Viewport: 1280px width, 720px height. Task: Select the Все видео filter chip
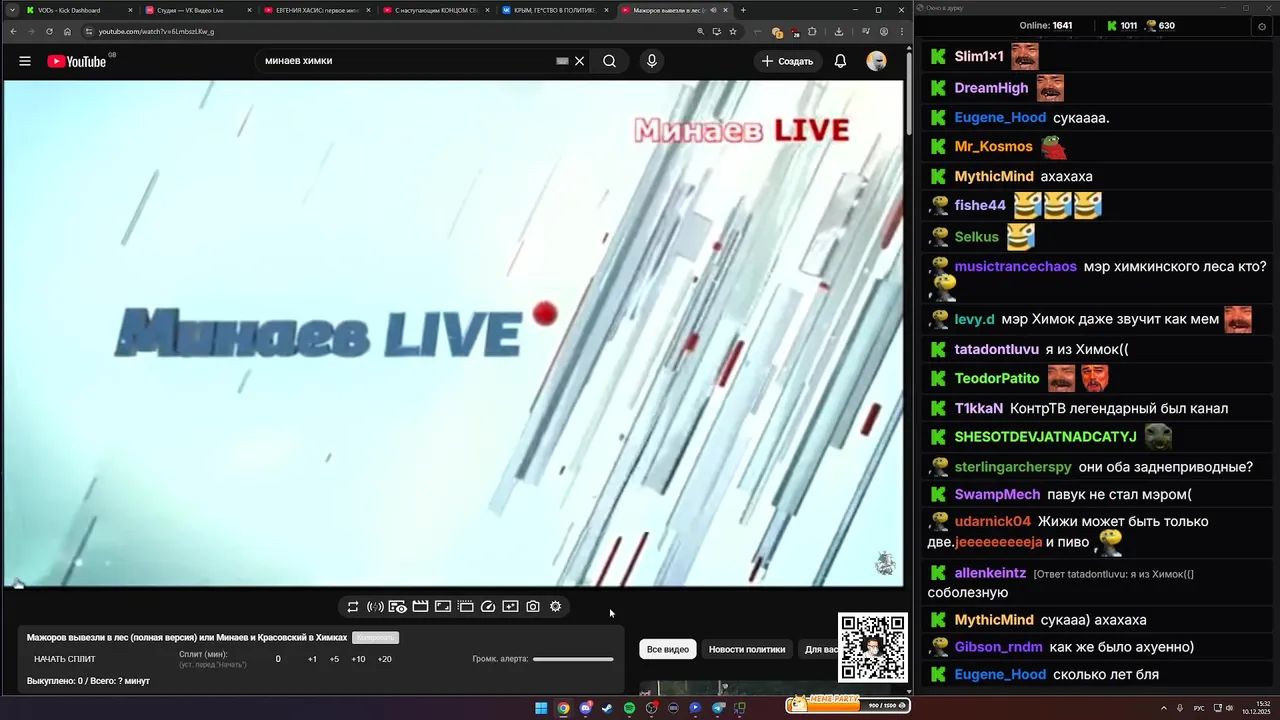point(668,649)
